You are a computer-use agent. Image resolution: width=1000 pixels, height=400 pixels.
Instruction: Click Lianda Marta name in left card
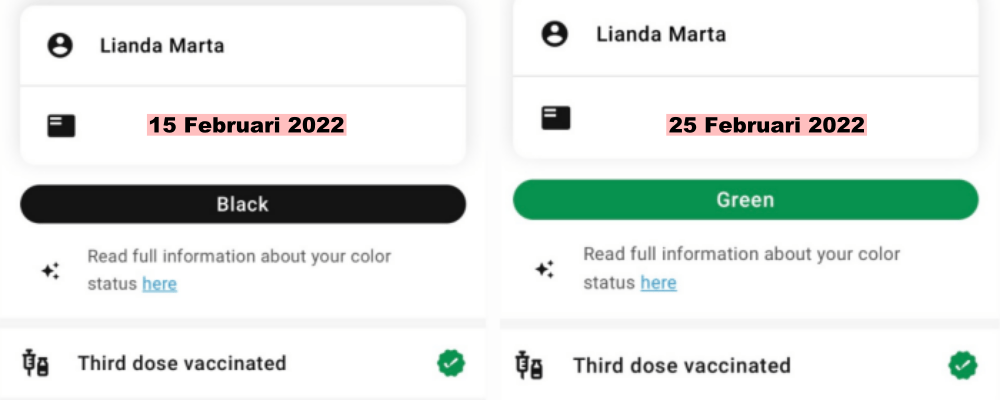[162, 46]
